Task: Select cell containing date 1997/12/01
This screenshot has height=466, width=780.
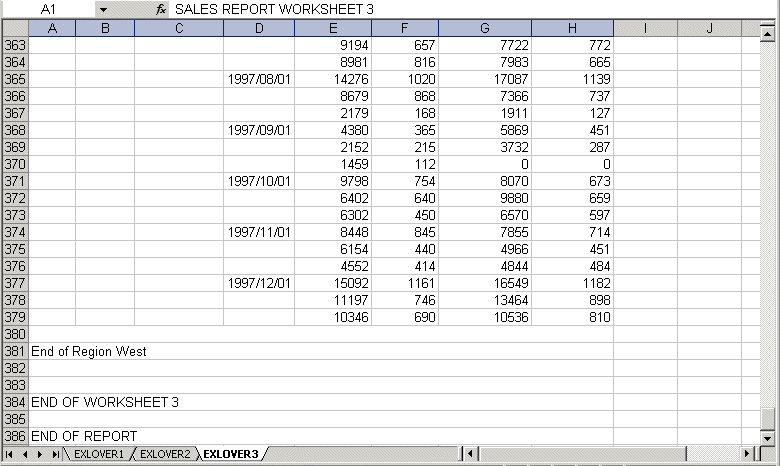Action: 258,283
